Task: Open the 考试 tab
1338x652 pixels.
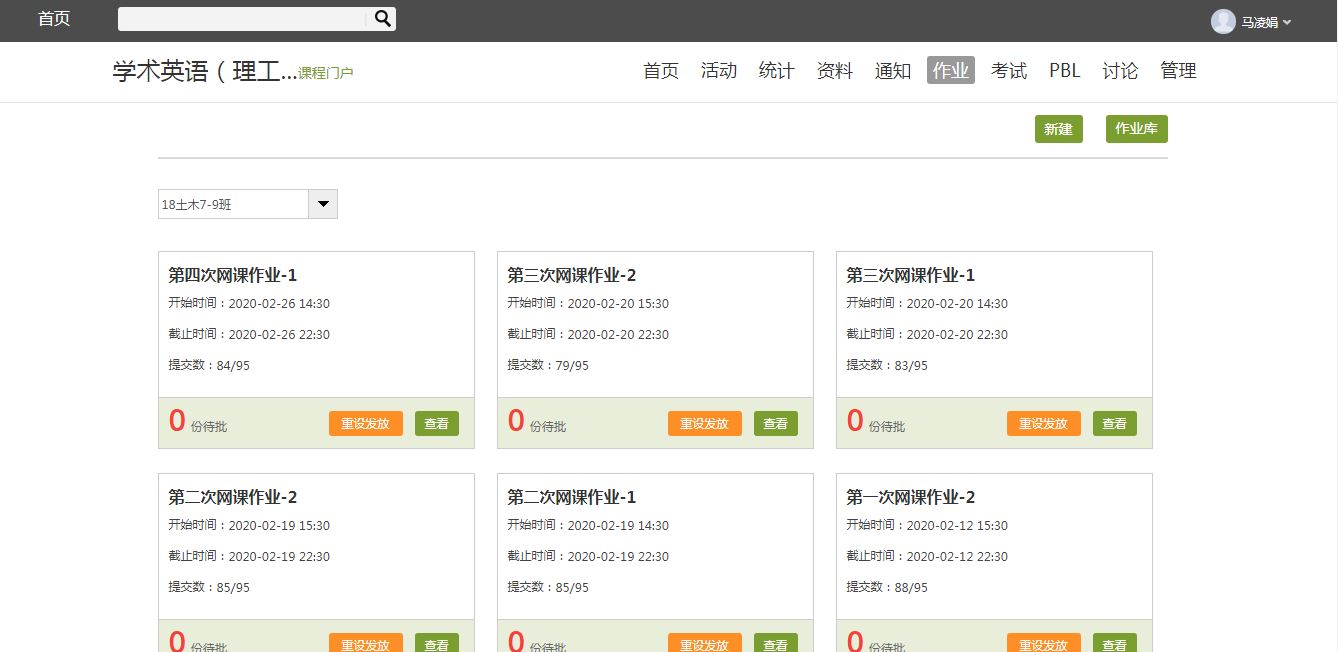Action: [1009, 70]
